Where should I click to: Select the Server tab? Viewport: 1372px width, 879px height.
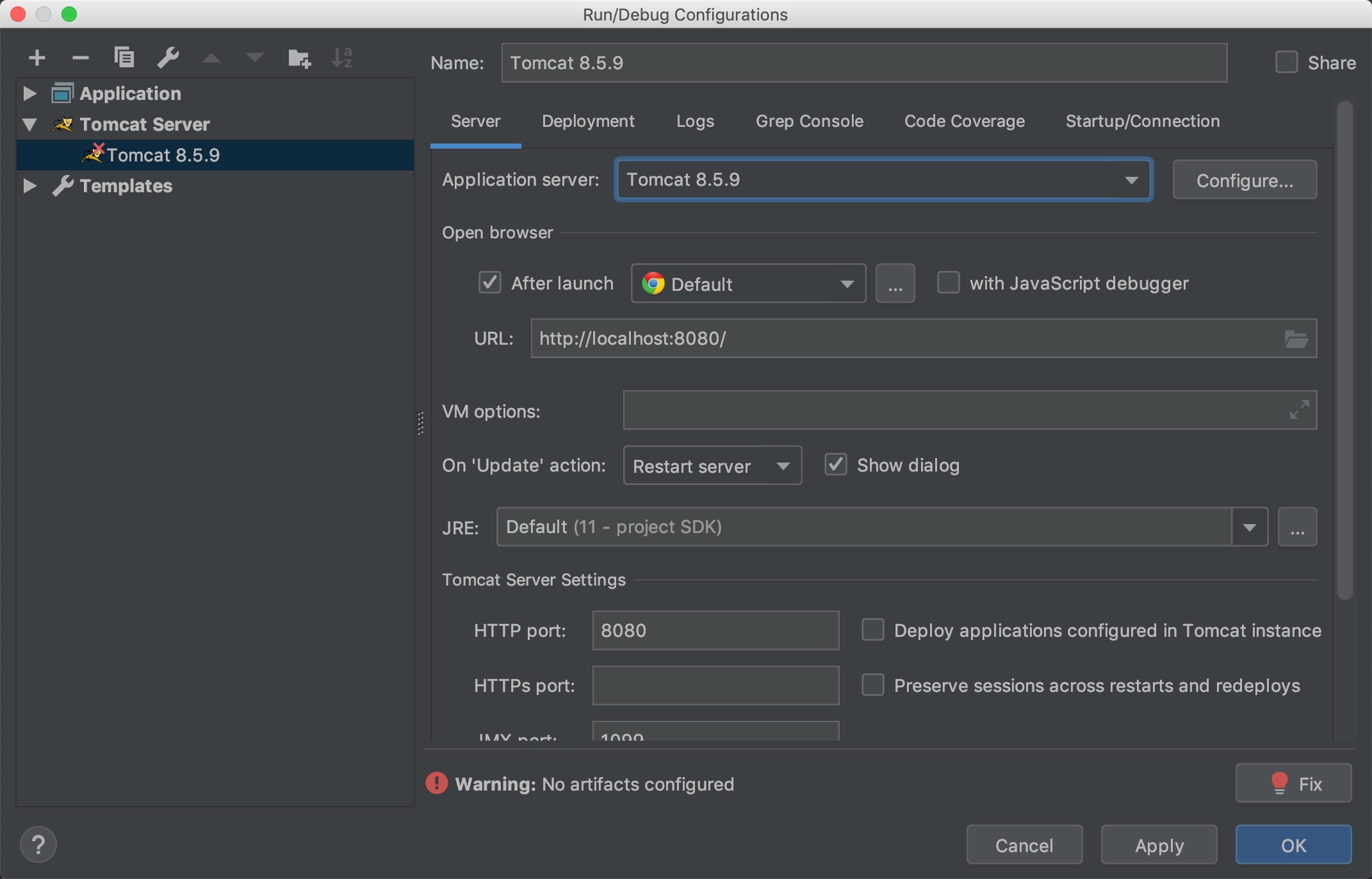pos(476,121)
